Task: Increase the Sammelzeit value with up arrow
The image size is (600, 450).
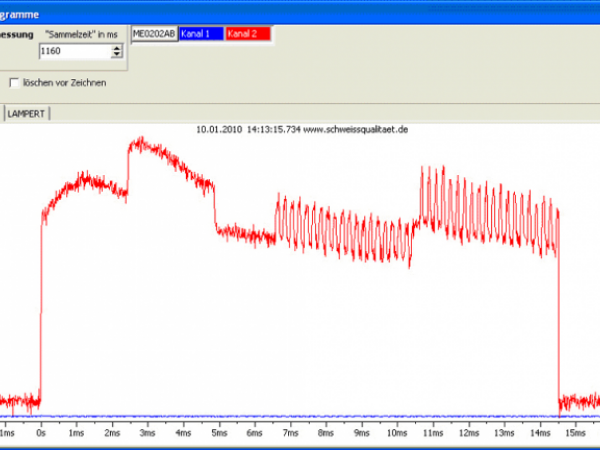Action: (118, 46)
